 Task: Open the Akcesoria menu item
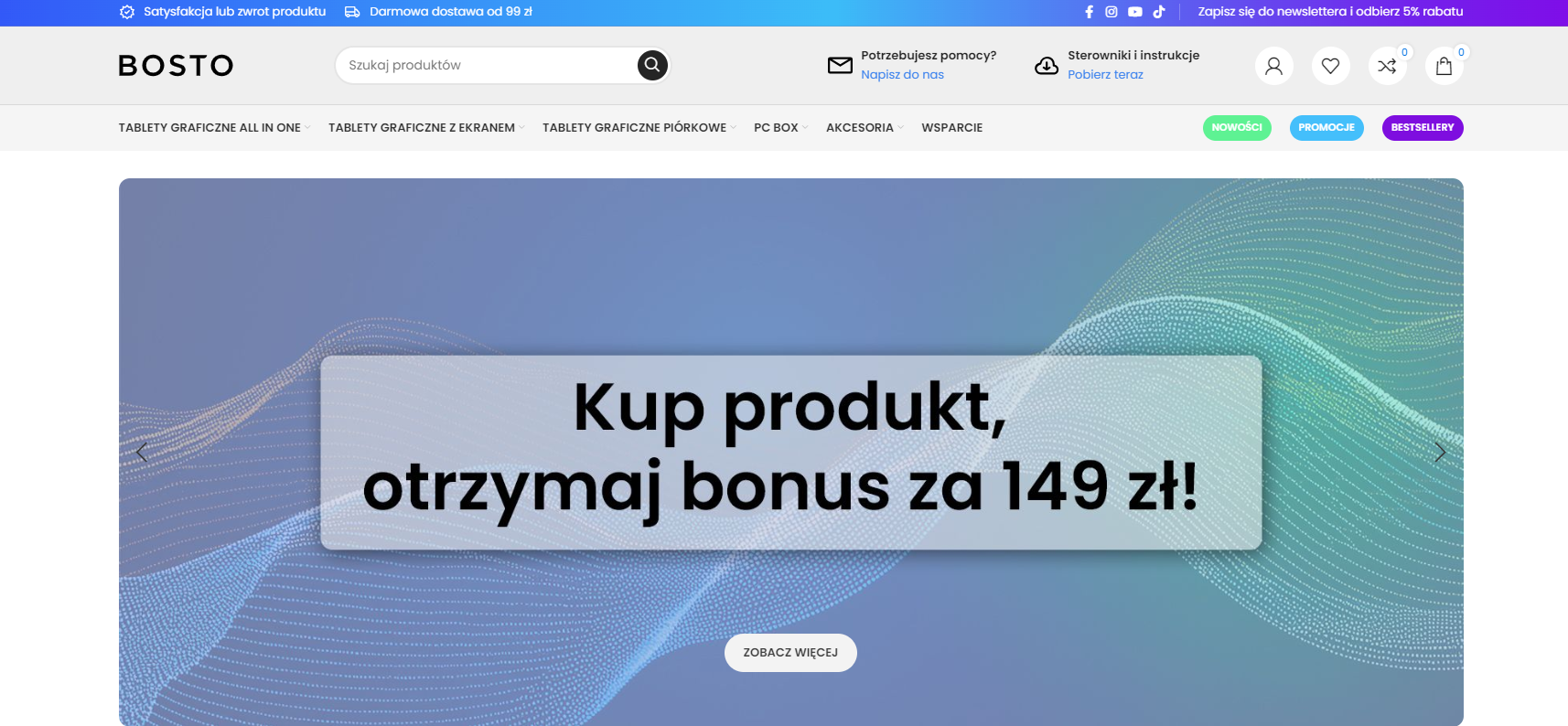coord(865,128)
